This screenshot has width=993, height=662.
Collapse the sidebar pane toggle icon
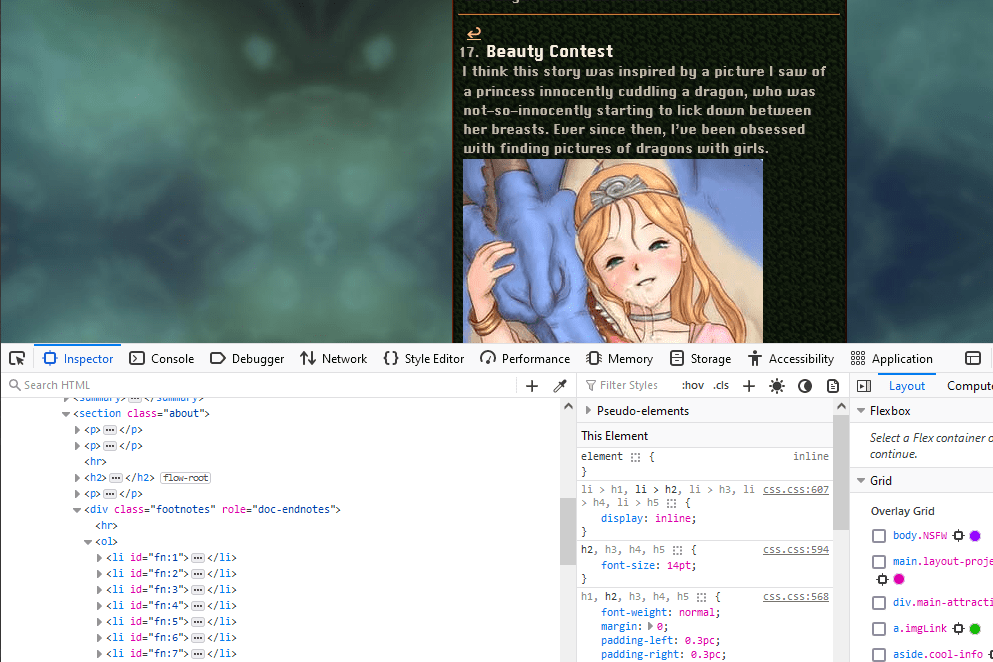pos(864,386)
